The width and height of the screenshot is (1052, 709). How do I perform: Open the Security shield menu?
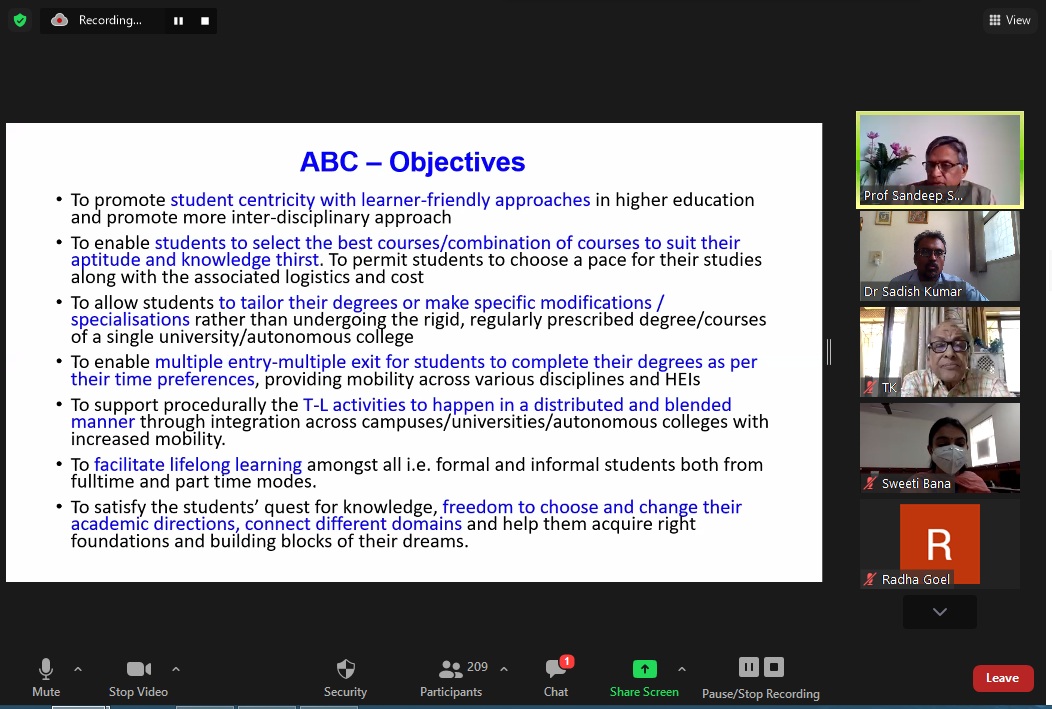pyautogui.click(x=346, y=677)
